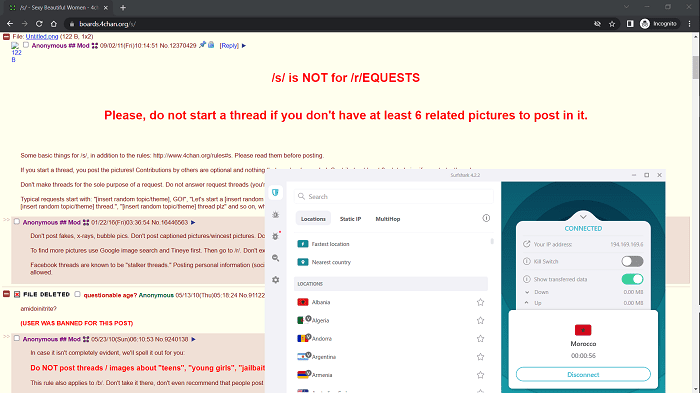700x393 pixels.
Task: Check the box for post No.12370429
Action: point(26,45)
